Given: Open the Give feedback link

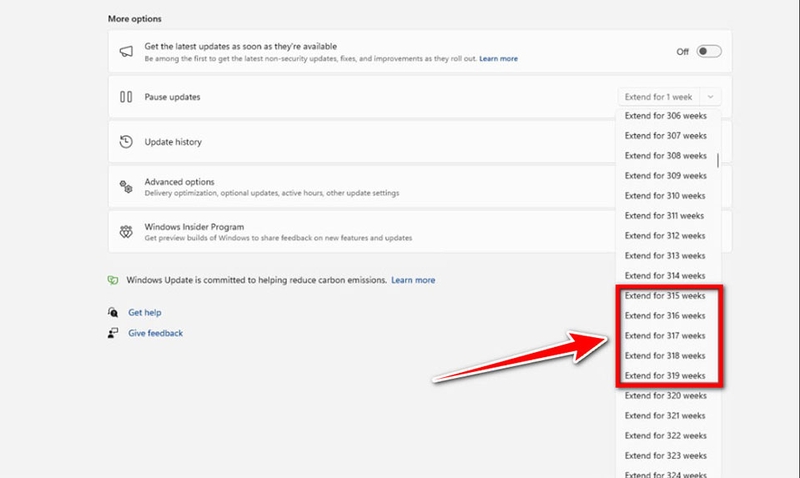Looking at the screenshot, I should 155,333.
